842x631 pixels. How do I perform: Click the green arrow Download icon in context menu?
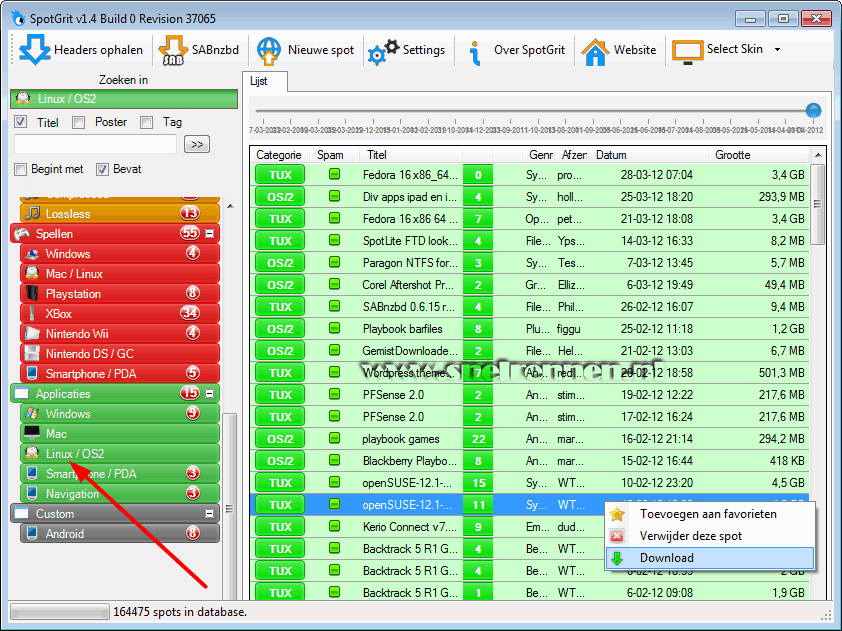coord(618,558)
